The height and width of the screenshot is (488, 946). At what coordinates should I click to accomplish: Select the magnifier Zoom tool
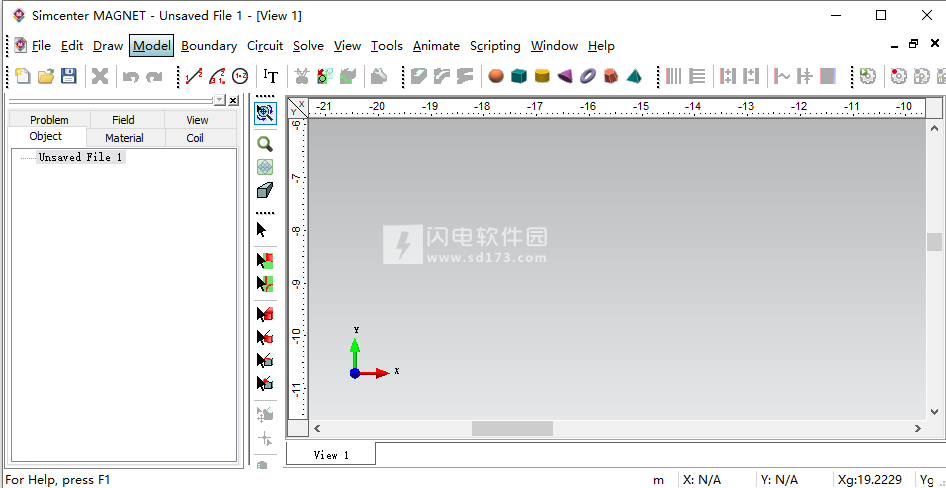point(265,144)
